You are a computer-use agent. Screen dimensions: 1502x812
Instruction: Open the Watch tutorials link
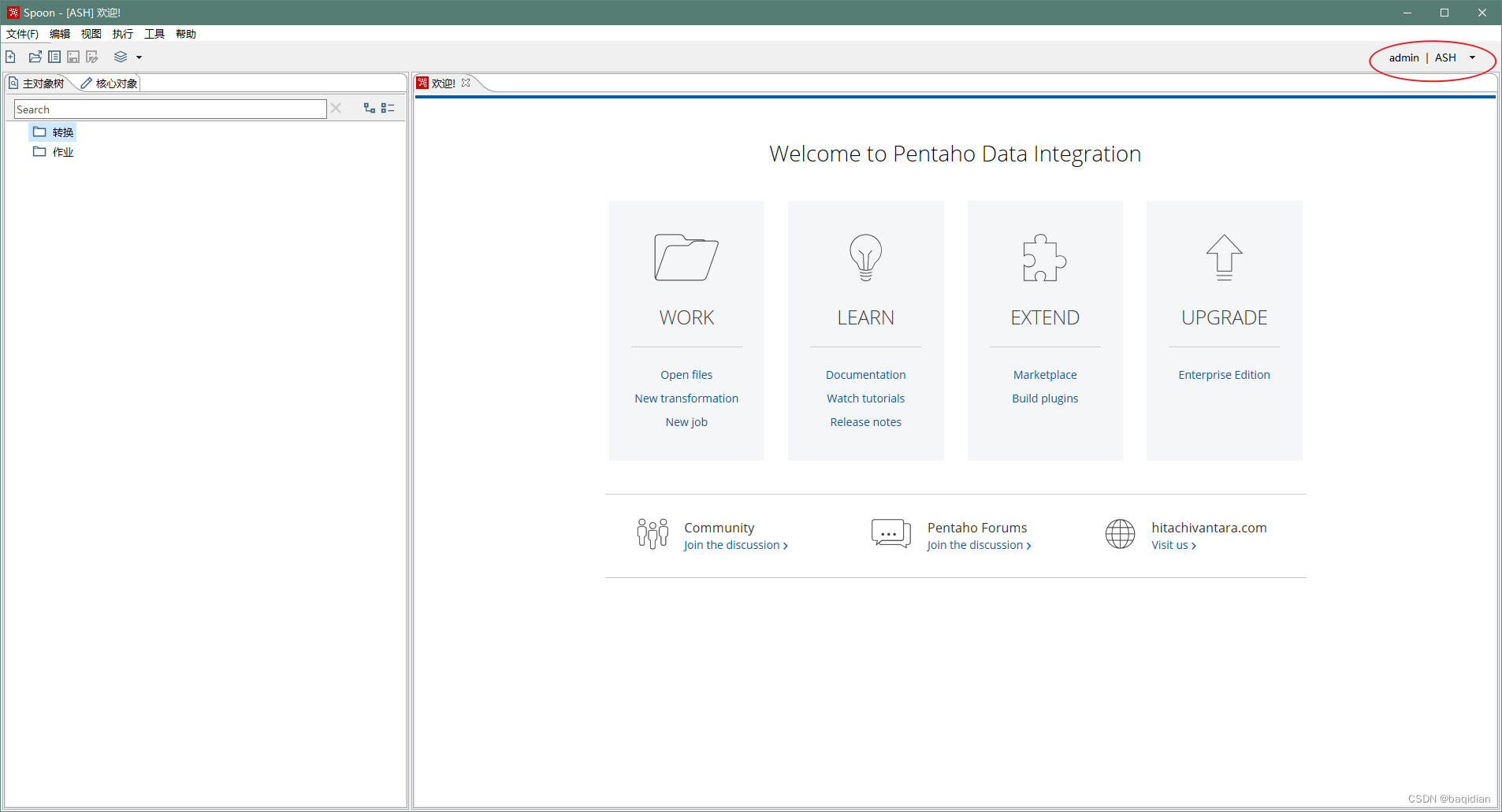[865, 399]
